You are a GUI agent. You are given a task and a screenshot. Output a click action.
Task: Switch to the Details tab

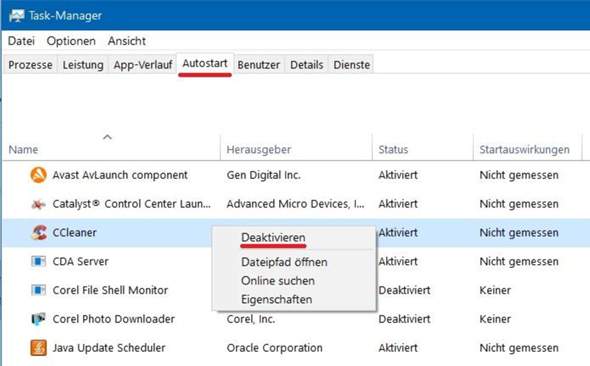(307, 65)
